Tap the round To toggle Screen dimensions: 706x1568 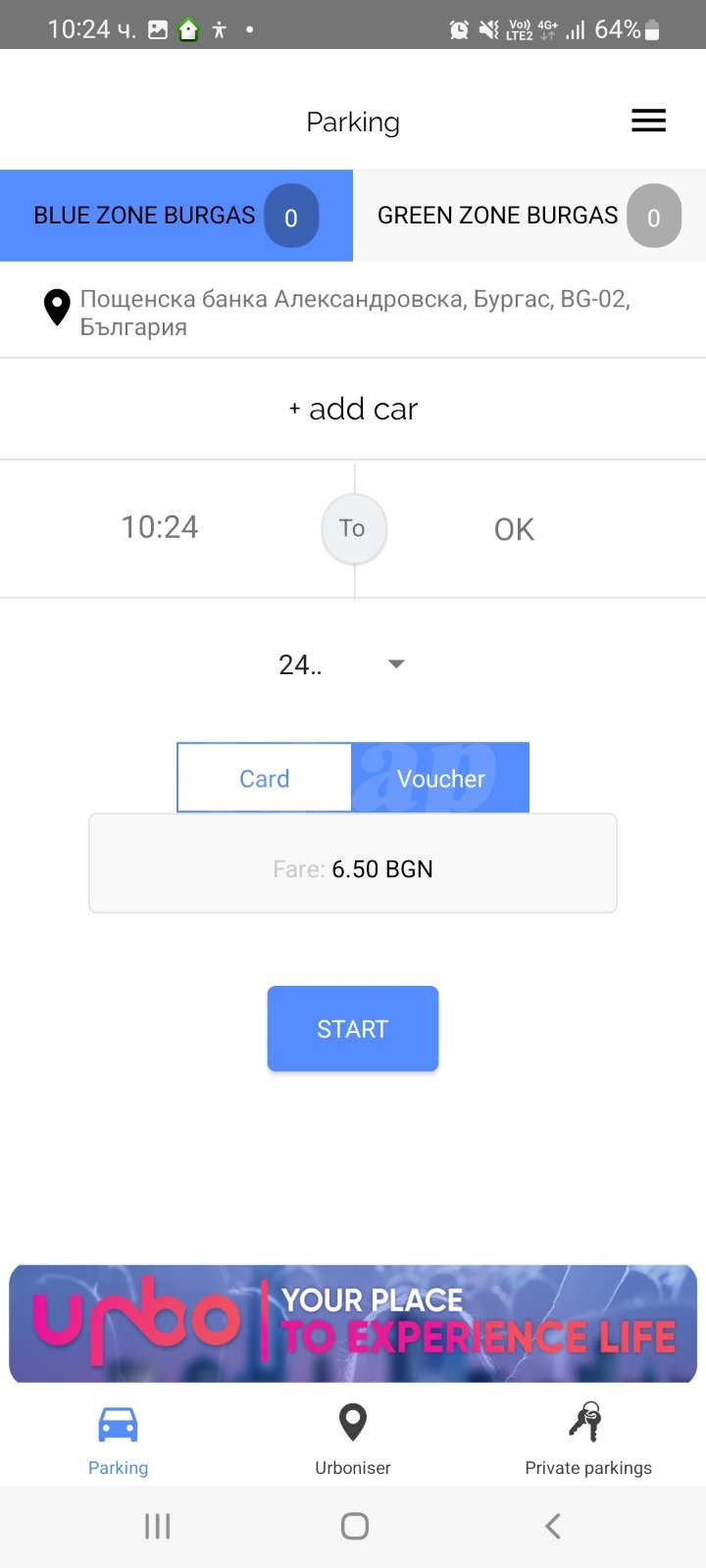click(x=354, y=528)
